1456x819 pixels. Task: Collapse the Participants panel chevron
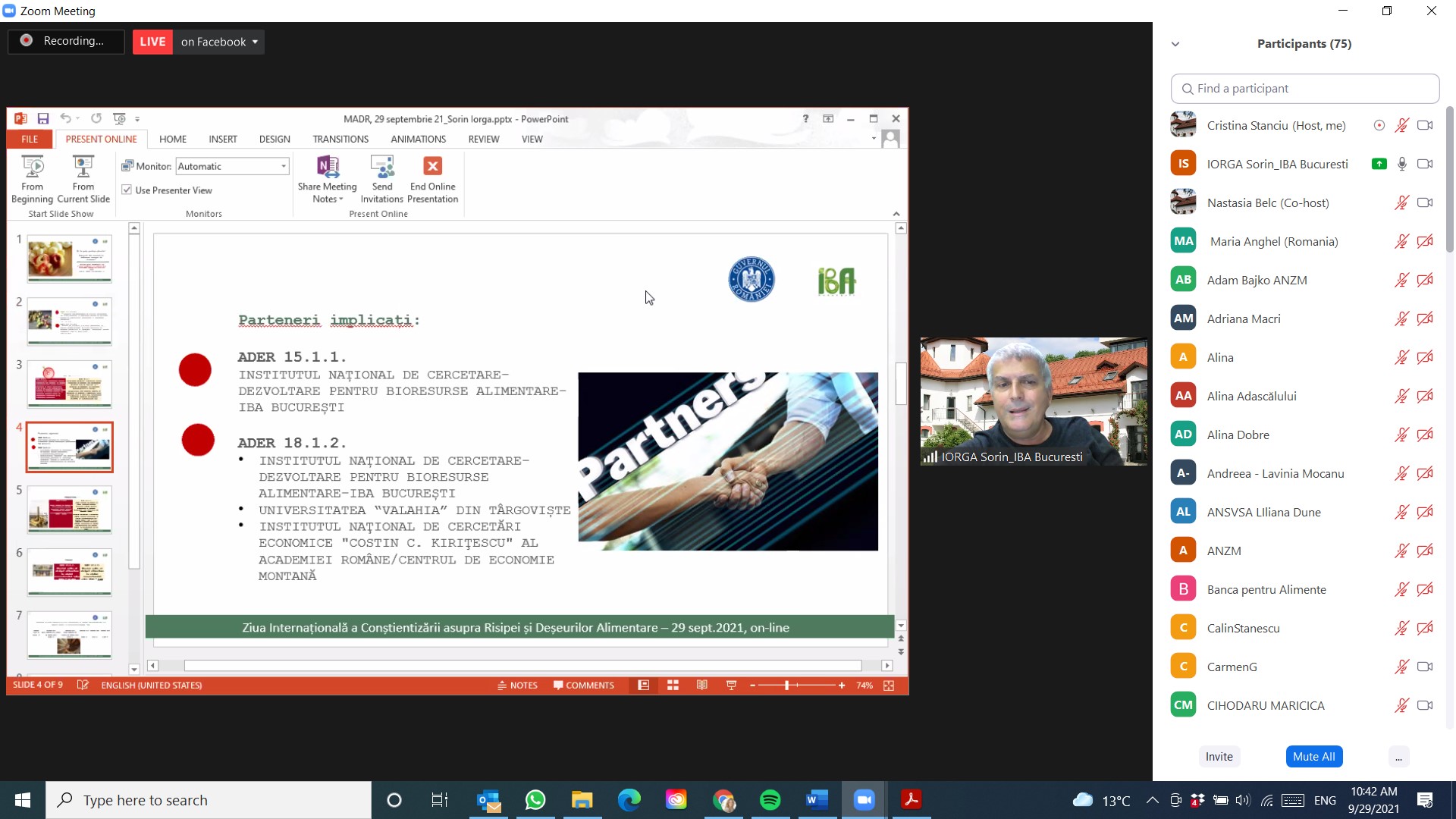1175,44
